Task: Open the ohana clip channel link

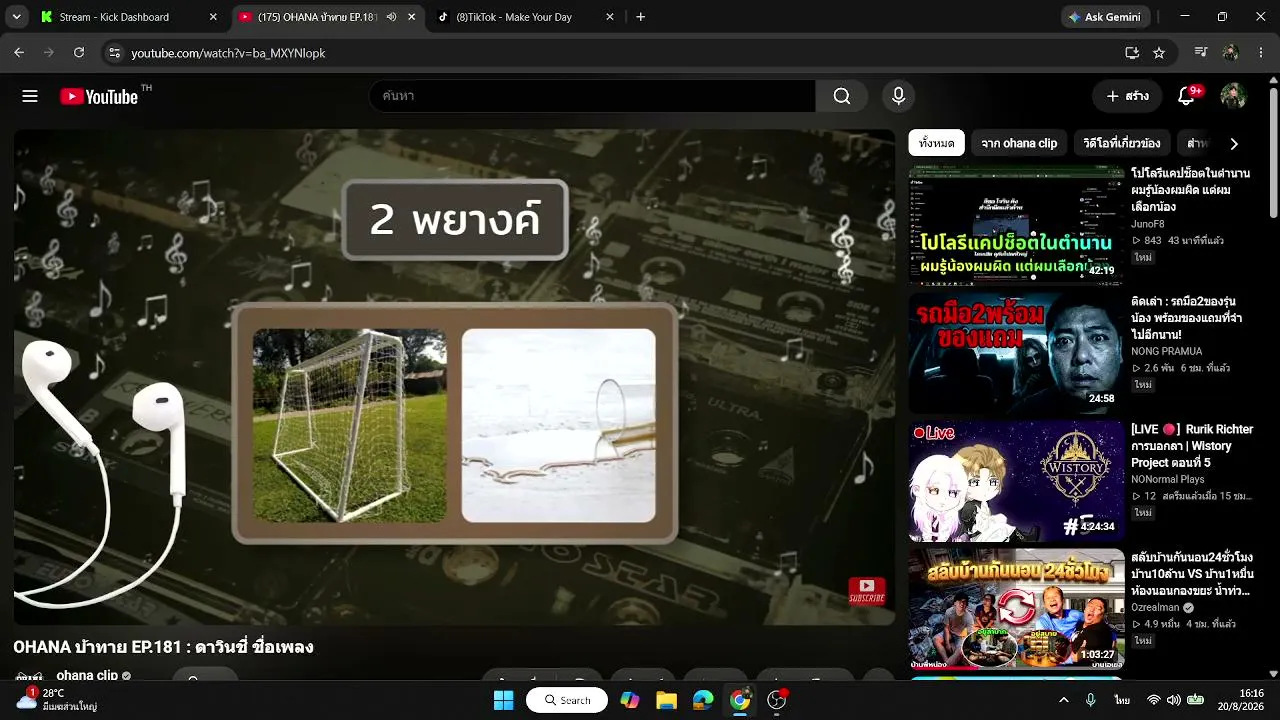Action: pyautogui.click(x=87, y=675)
